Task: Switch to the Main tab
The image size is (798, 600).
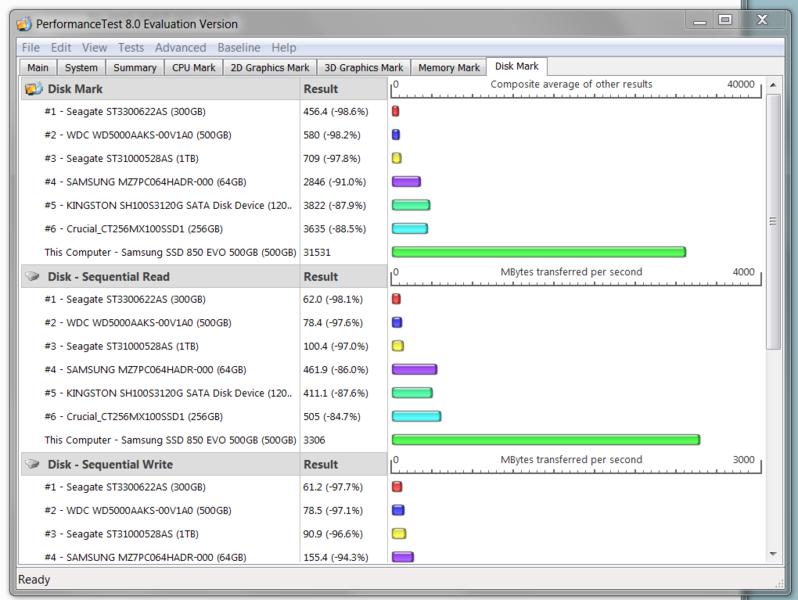Action: [38, 68]
